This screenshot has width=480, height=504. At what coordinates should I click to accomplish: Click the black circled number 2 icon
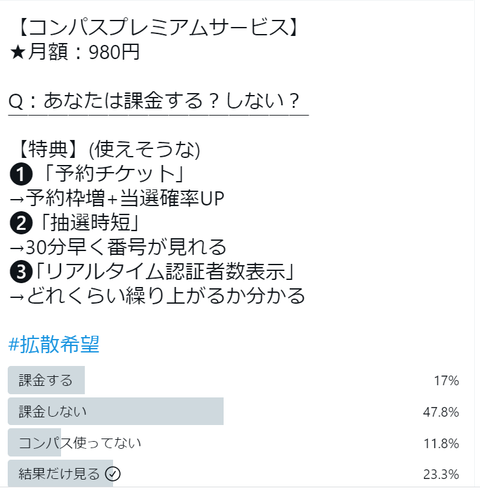point(21,223)
